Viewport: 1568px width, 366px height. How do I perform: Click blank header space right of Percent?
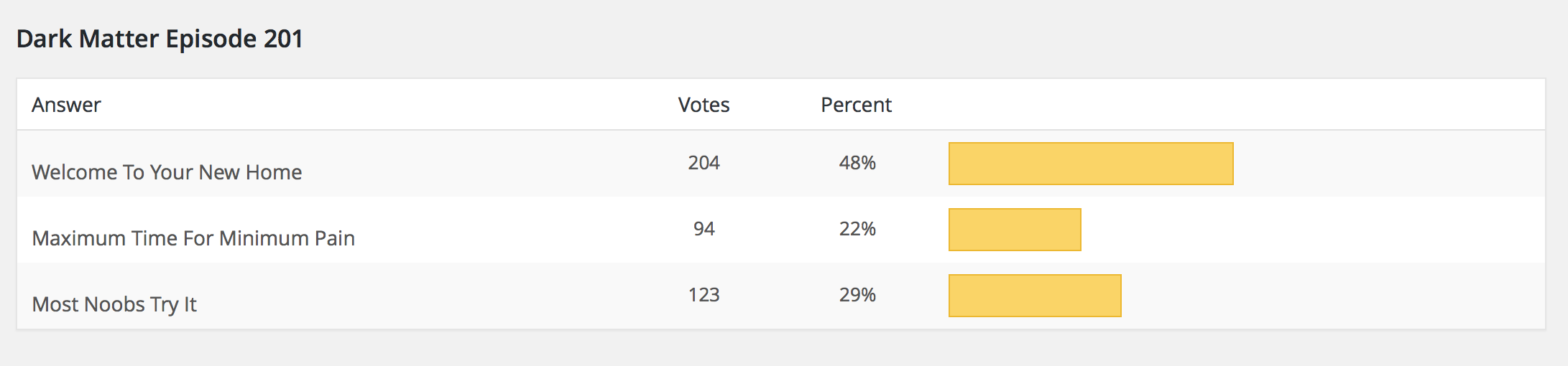click(1222, 105)
